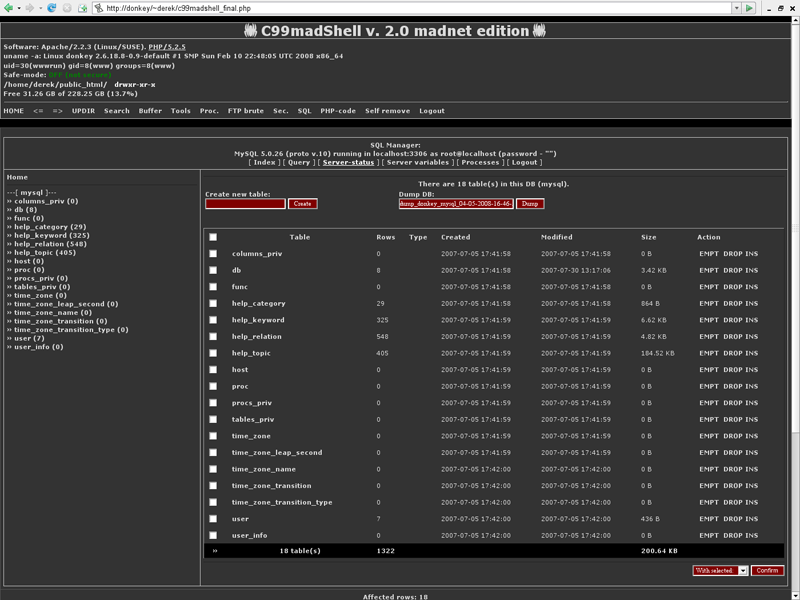The image size is (800, 600).
Task: Check the columns_priv table checkbox
Action: 213,254
